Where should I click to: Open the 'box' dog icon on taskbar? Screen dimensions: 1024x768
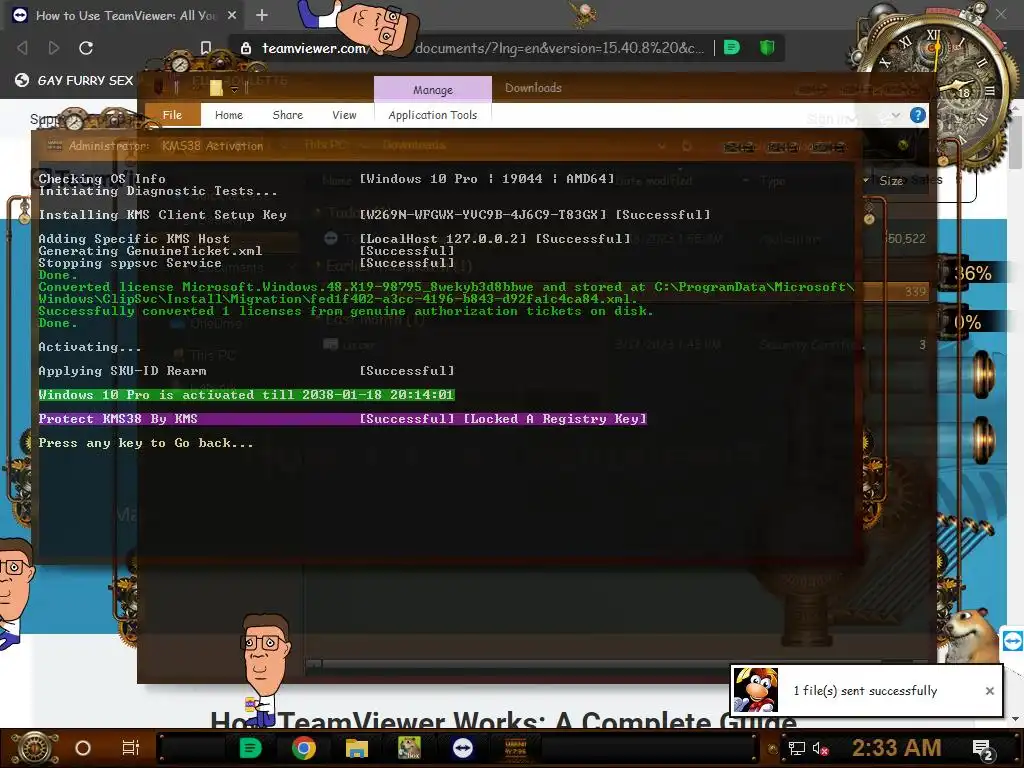click(x=409, y=748)
